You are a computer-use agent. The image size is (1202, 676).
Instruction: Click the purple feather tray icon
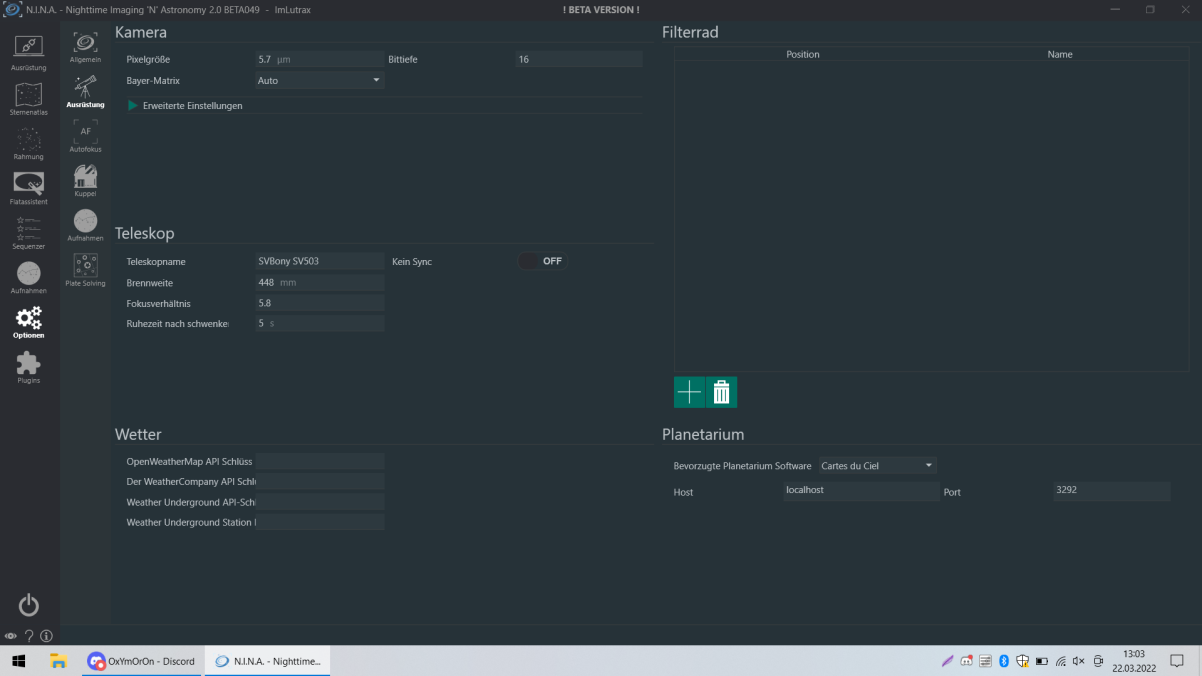[x=948, y=661]
